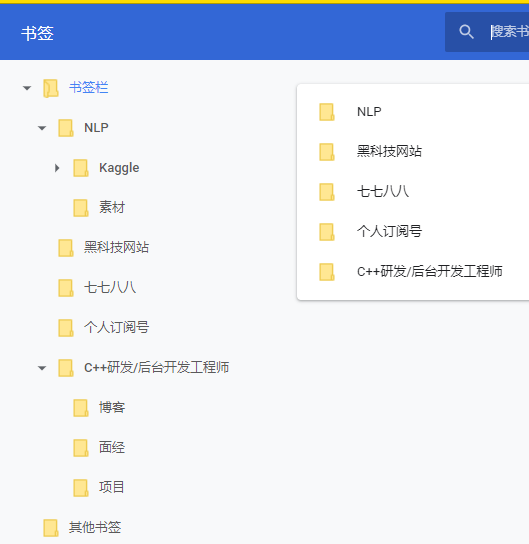This screenshot has height=544, width=529.
Task: Select NLP text in the list card
Action: click(369, 112)
